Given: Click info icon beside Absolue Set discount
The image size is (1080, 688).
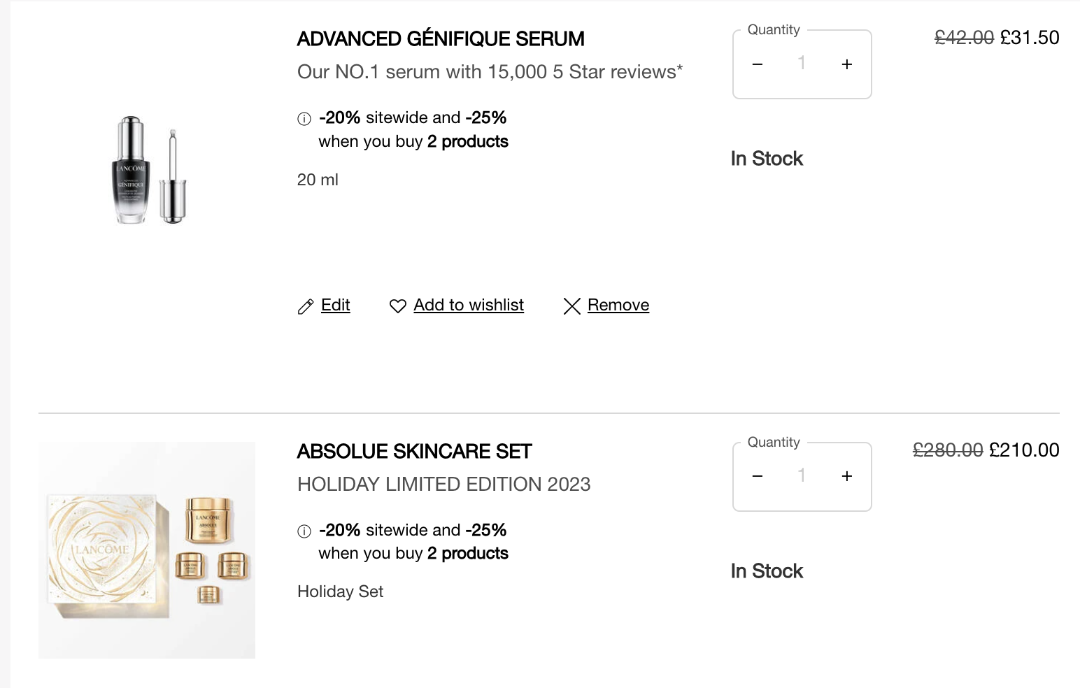Looking at the screenshot, I should tap(304, 531).
